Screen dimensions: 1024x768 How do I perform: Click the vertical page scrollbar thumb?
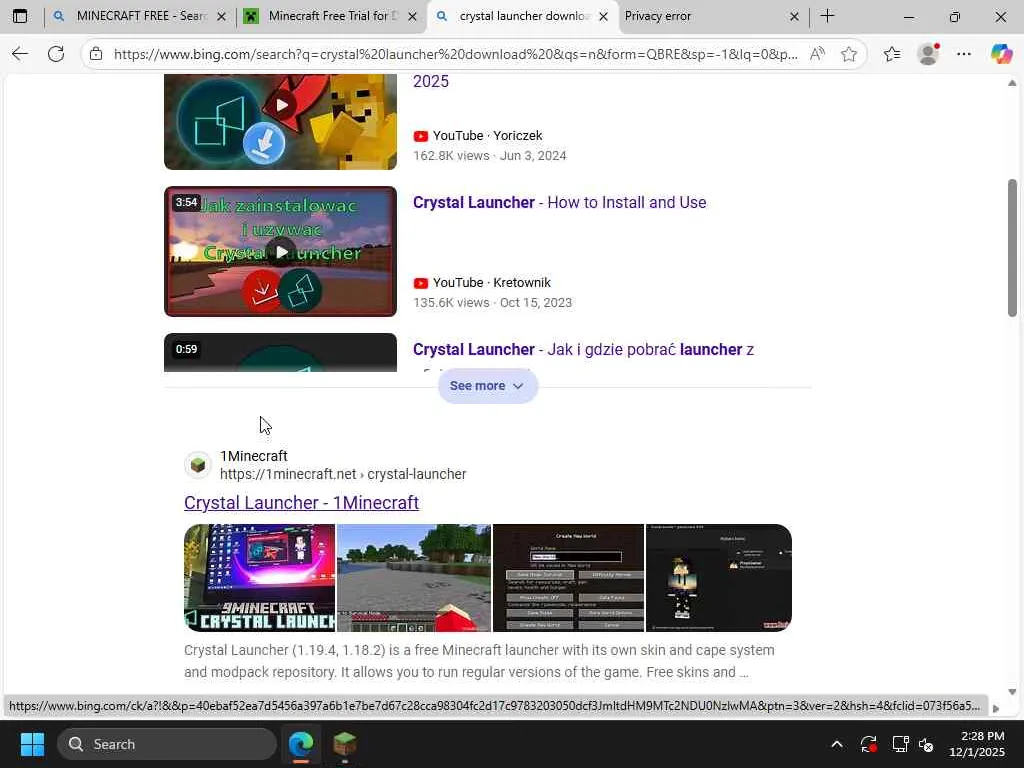1012,248
